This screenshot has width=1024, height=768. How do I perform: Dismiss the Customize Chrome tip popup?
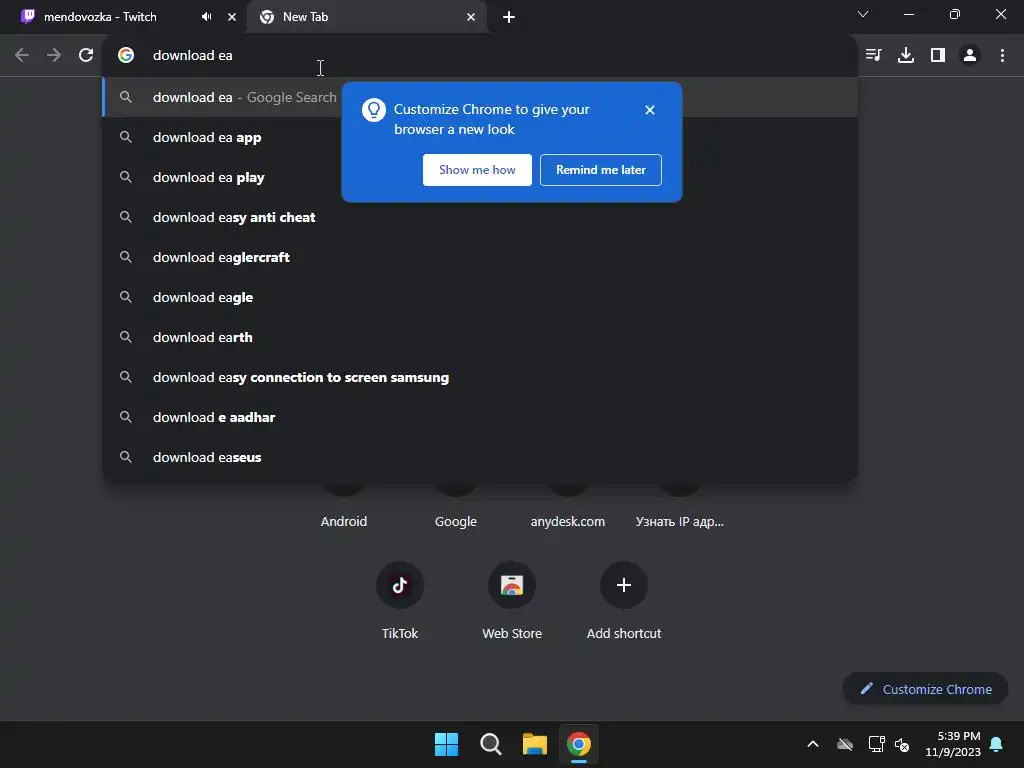pos(649,110)
